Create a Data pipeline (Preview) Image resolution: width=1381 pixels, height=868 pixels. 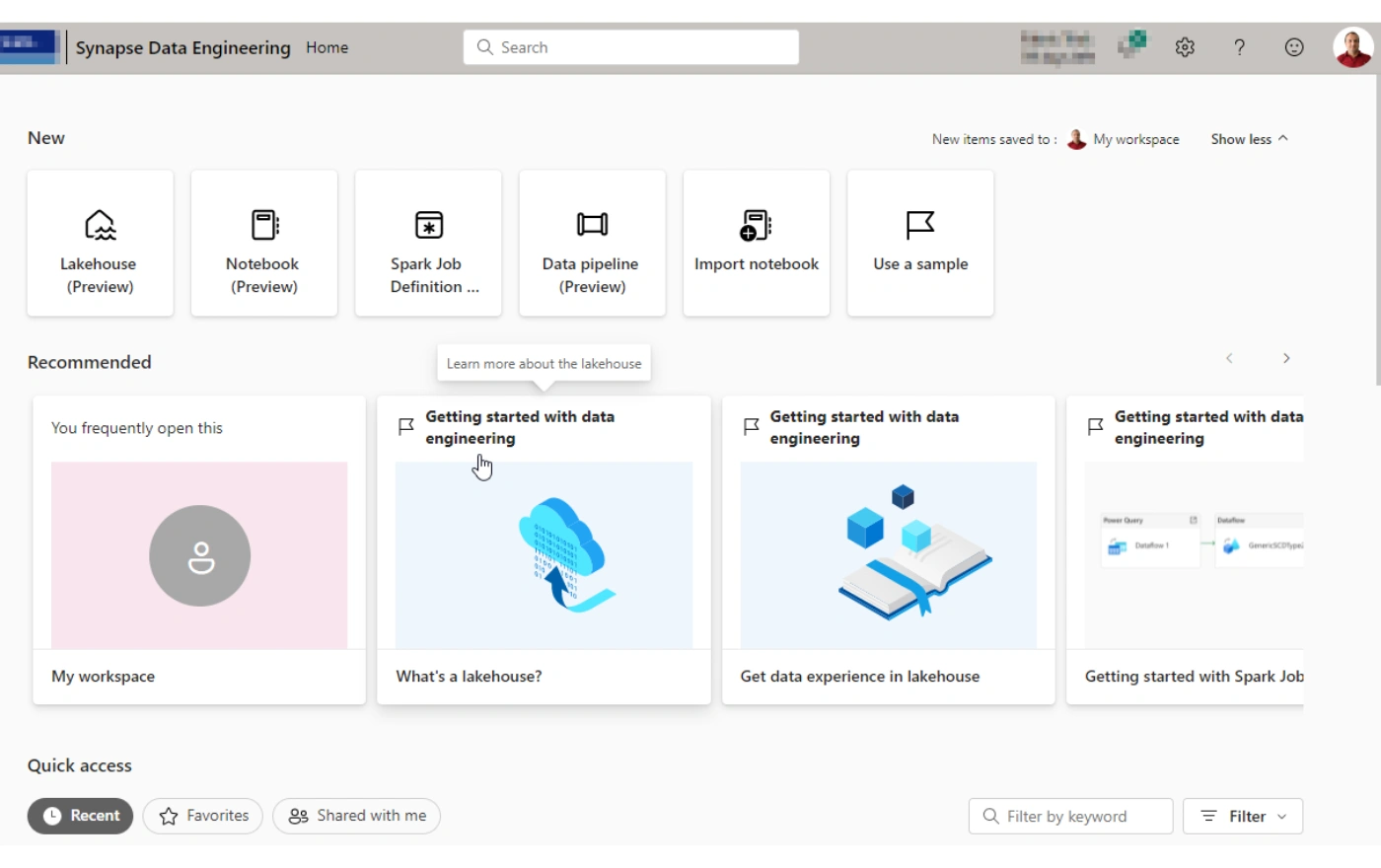[592, 243]
